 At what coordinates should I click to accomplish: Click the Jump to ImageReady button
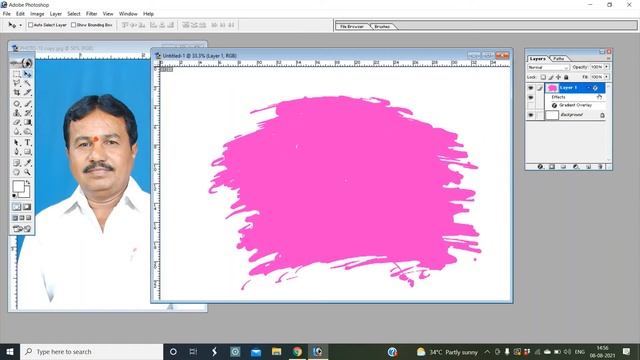(x=22, y=229)
